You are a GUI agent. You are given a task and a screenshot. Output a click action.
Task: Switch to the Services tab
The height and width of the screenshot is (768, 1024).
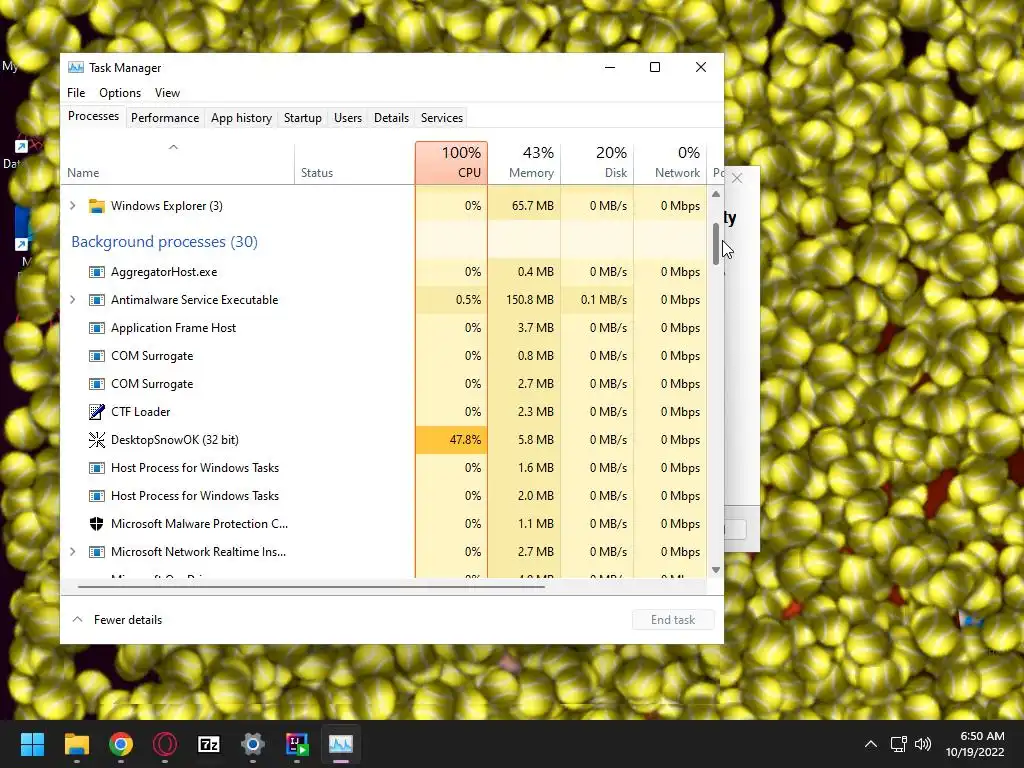(x=441, y=118)
